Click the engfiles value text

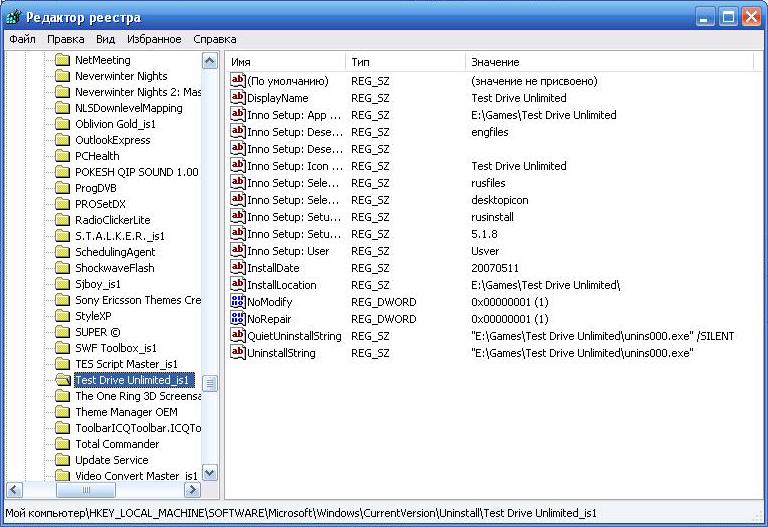coord(490,132)
